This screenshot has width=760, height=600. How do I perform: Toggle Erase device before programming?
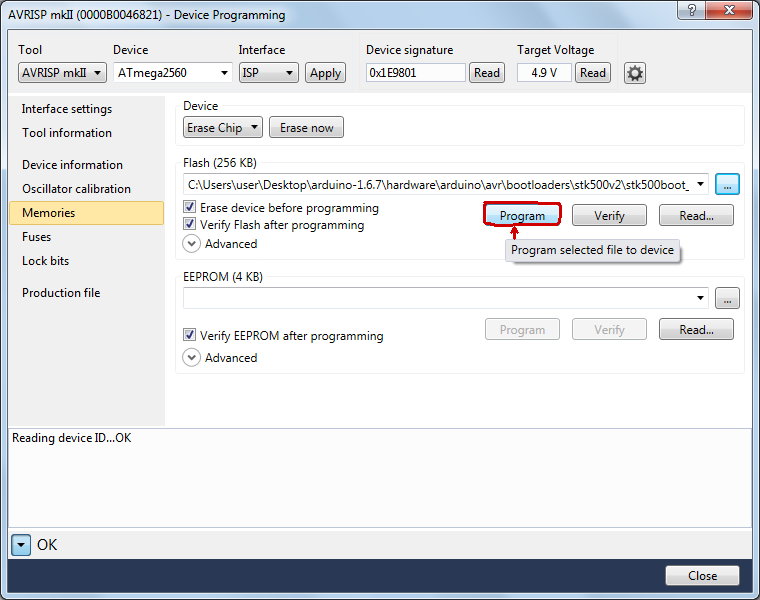190,208
